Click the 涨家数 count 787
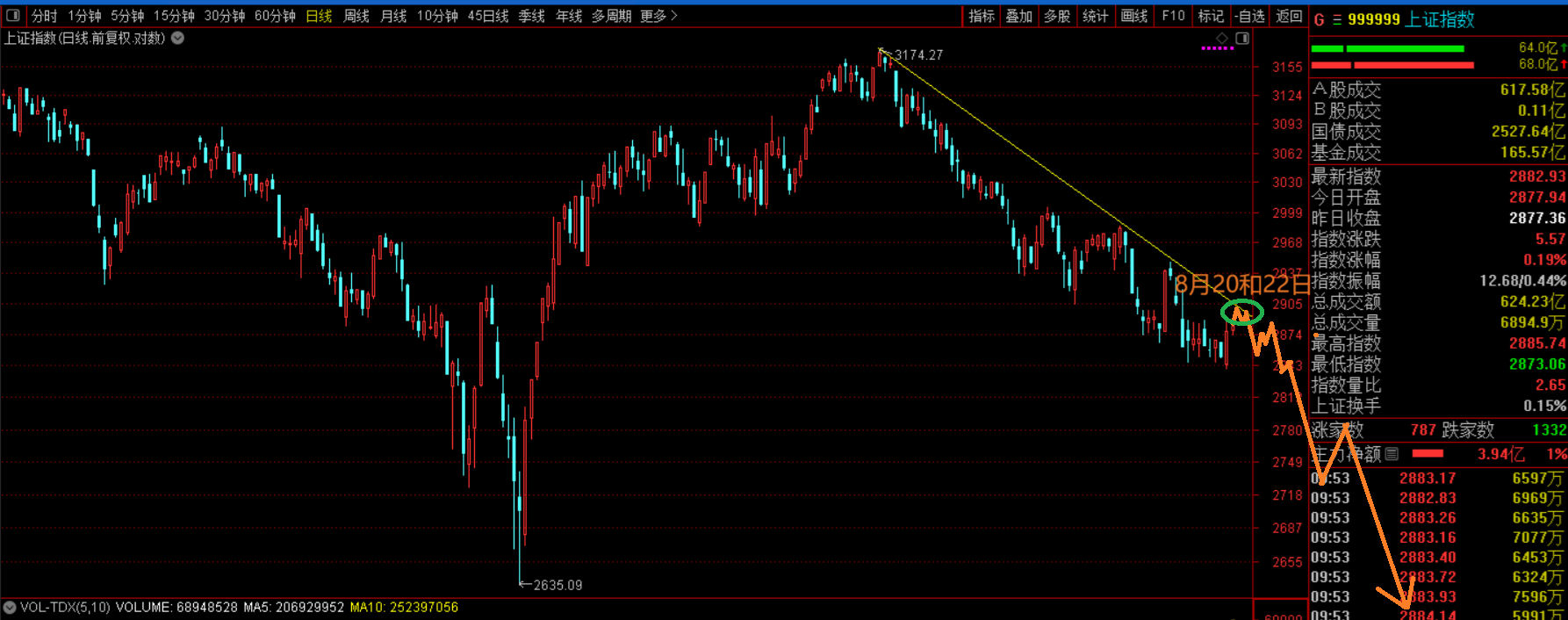1568x620 pixels. click(x=1423, y=429)
